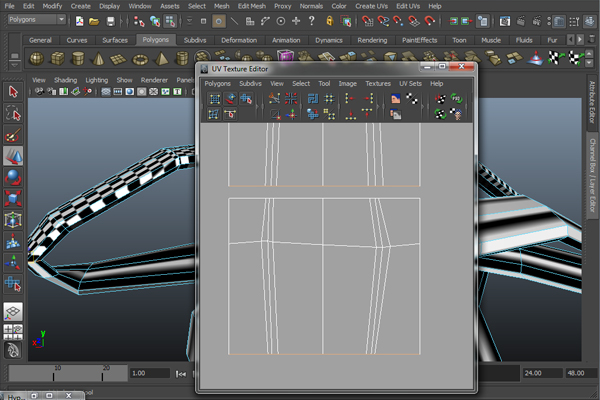Select the four view layout
The width and height of the screenshot is (600, 400).
(x=13, y=332)
